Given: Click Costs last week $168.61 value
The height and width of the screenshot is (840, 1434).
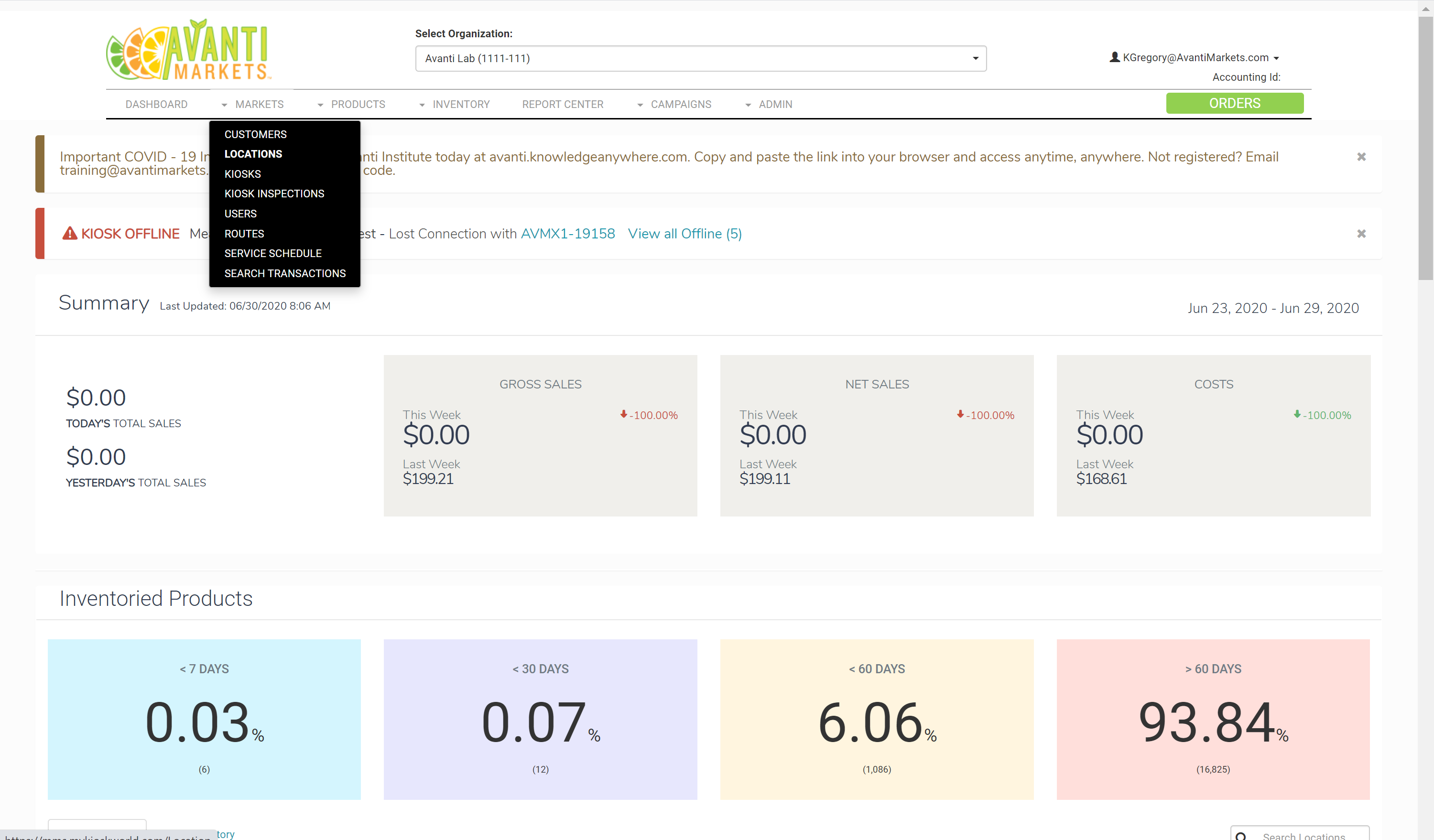Looking at the screenshot, I should pyautogui.click(x=1101, y=479).
